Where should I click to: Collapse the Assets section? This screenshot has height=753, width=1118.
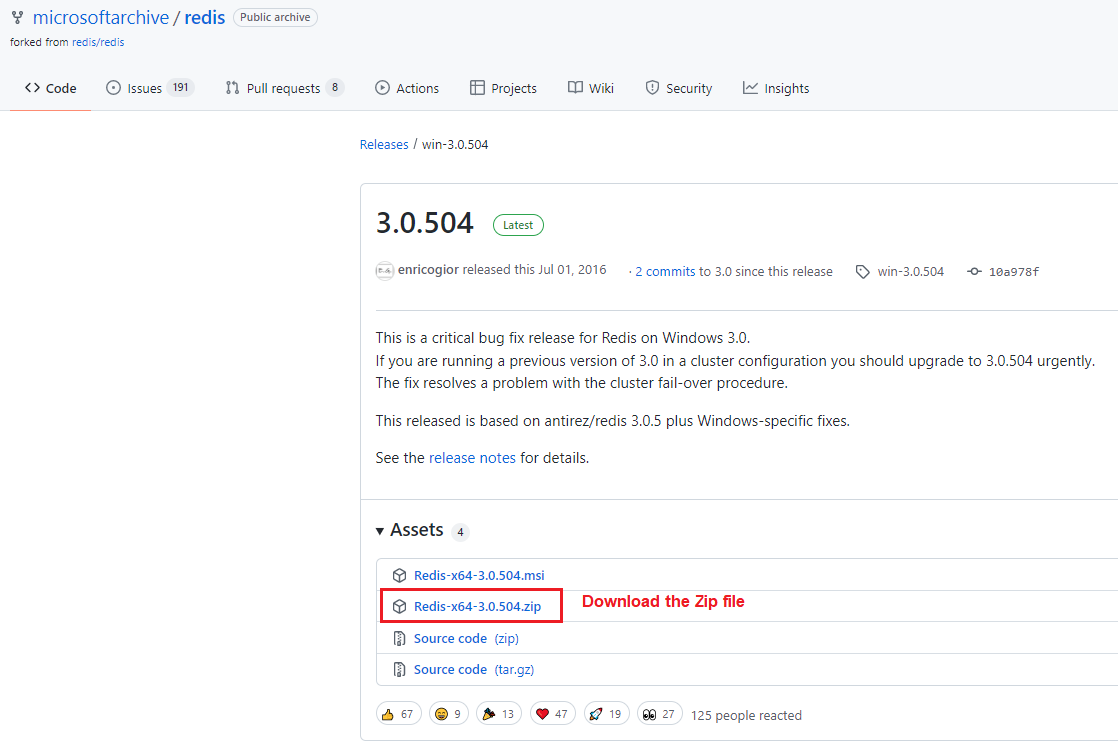[x=380, y=531]
